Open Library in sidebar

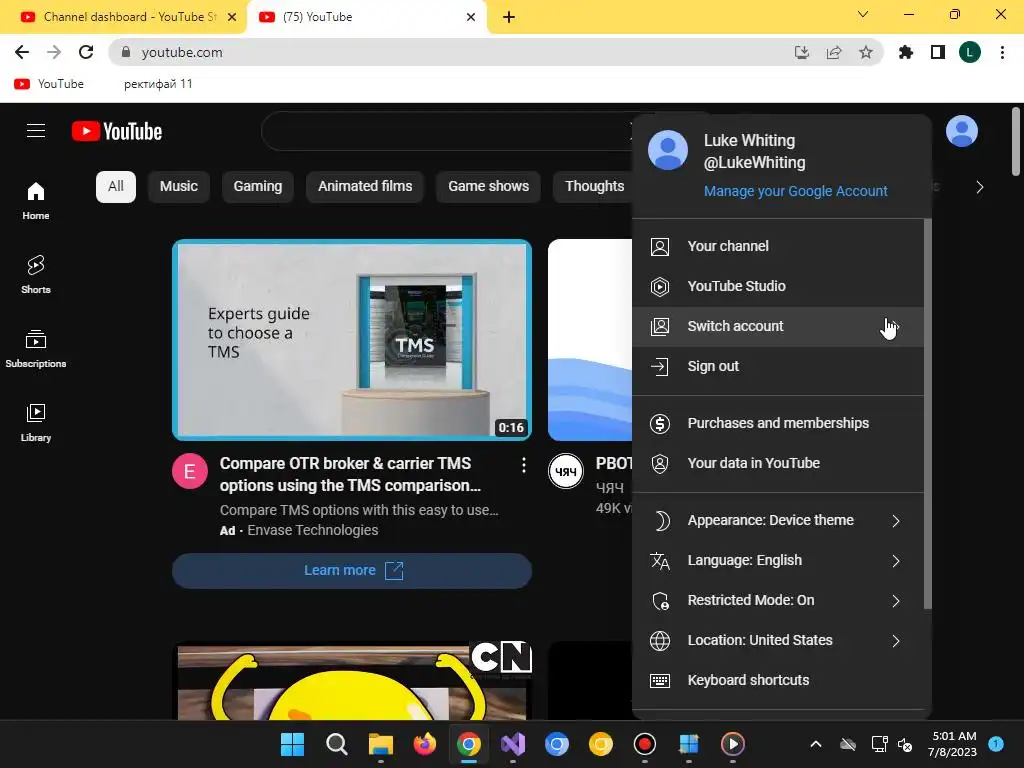(36, 423)
